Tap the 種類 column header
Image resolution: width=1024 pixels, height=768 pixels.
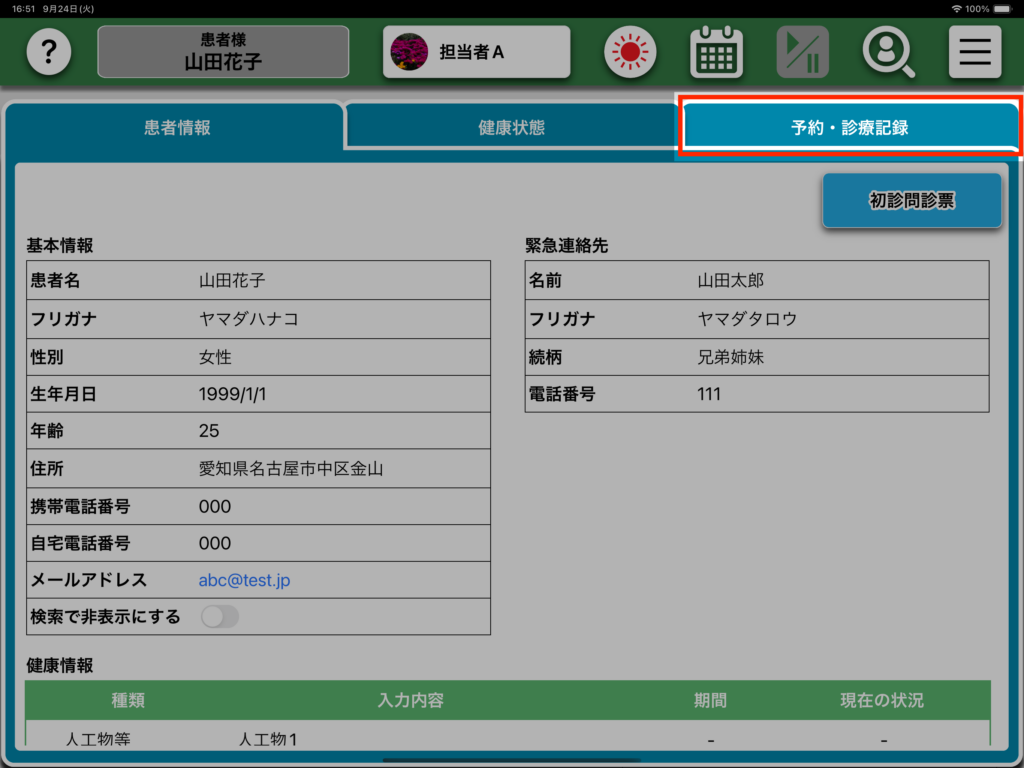[x=128, y=700]
